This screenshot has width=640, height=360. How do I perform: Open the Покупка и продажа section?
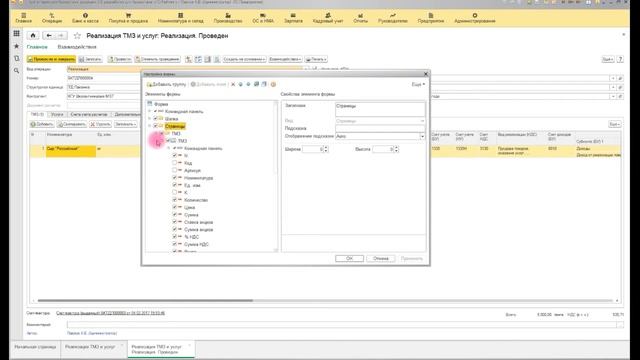pos(128,18)
